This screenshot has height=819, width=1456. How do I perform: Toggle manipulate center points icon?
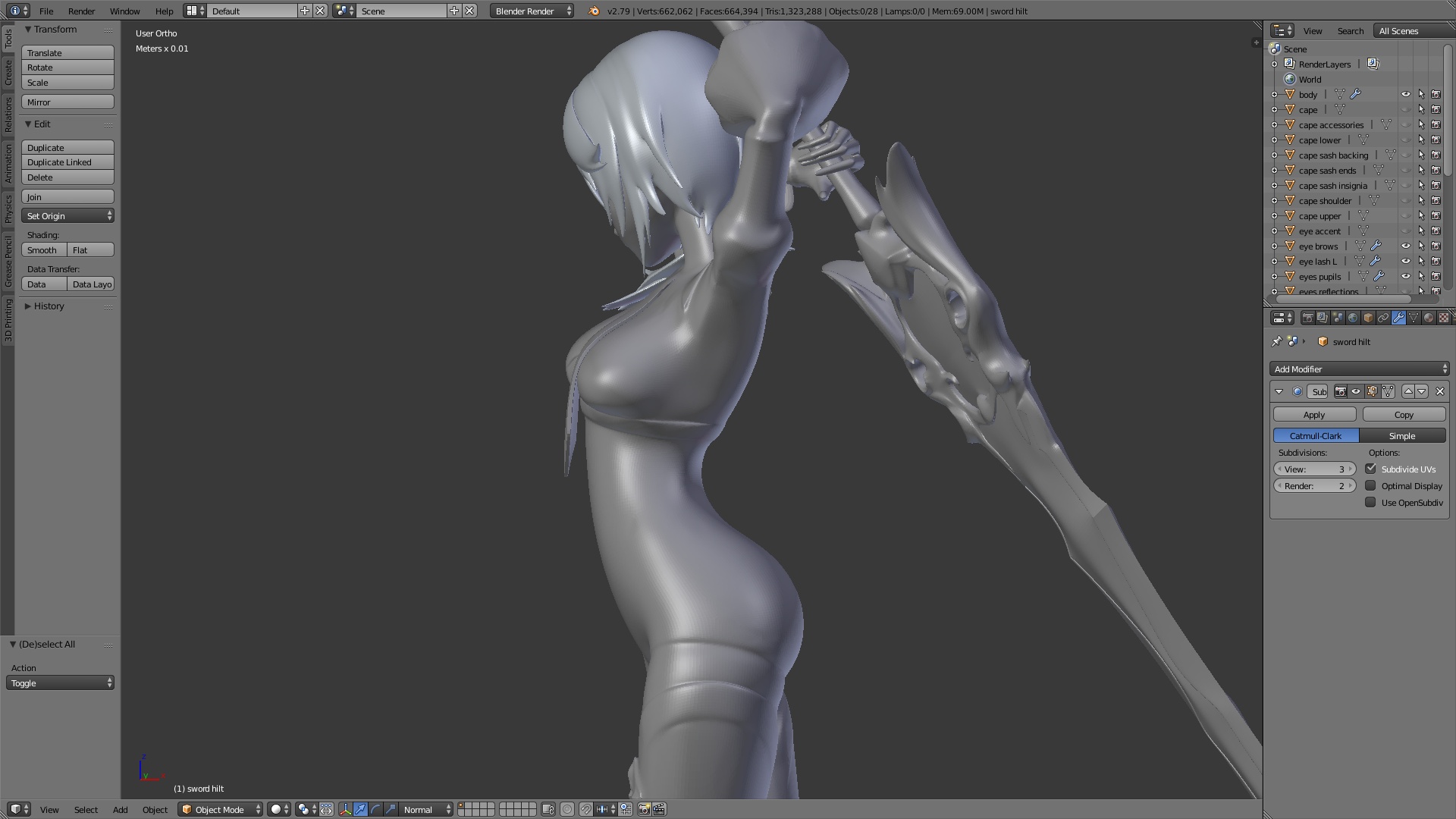326,809
